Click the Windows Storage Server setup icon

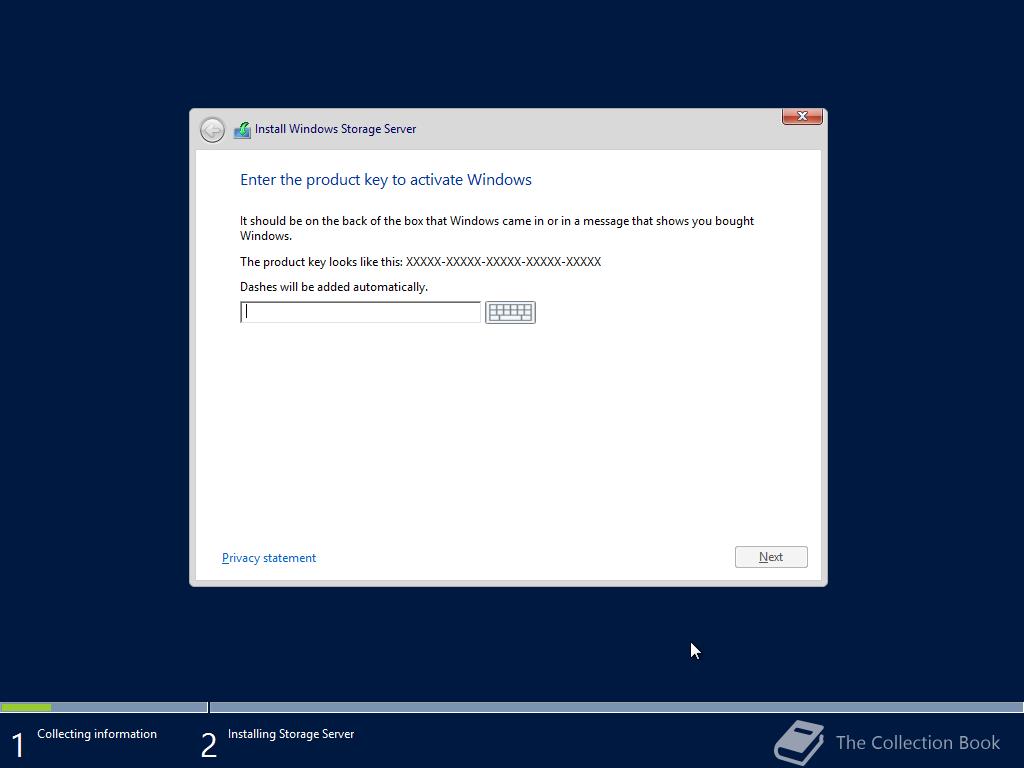point(242,130)
